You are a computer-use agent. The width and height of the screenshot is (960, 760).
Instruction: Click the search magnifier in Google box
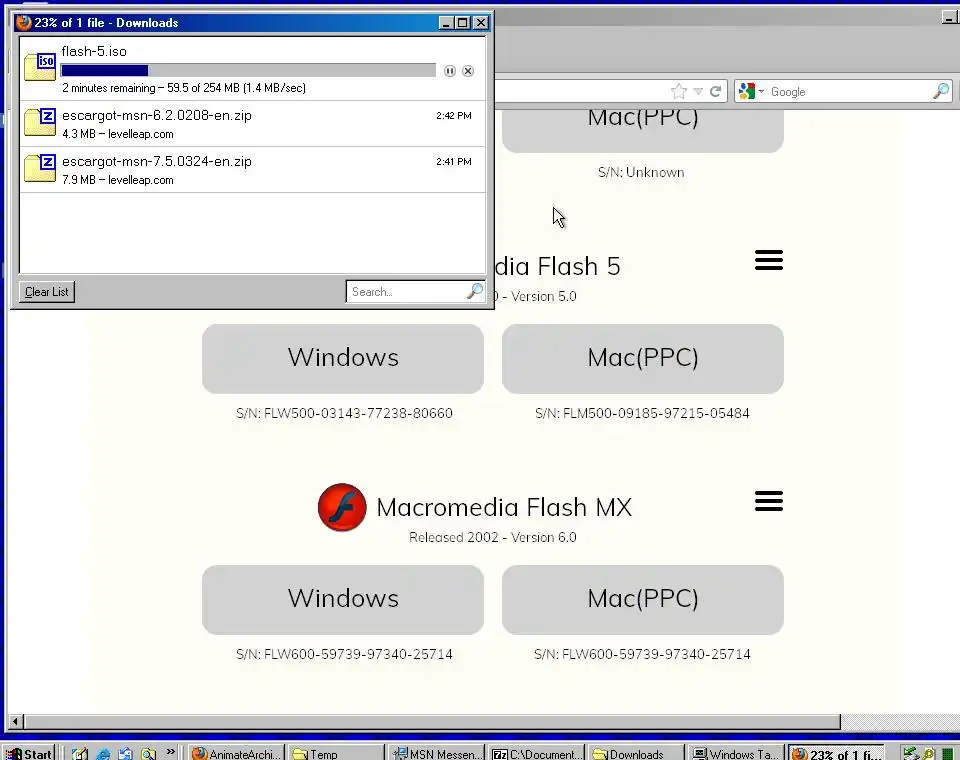[x=941, y=91]
